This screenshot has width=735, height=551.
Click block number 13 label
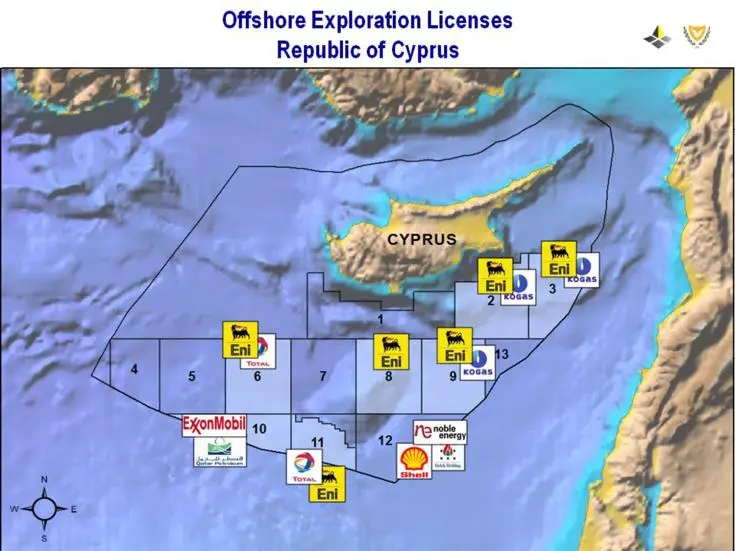(502, 354)
